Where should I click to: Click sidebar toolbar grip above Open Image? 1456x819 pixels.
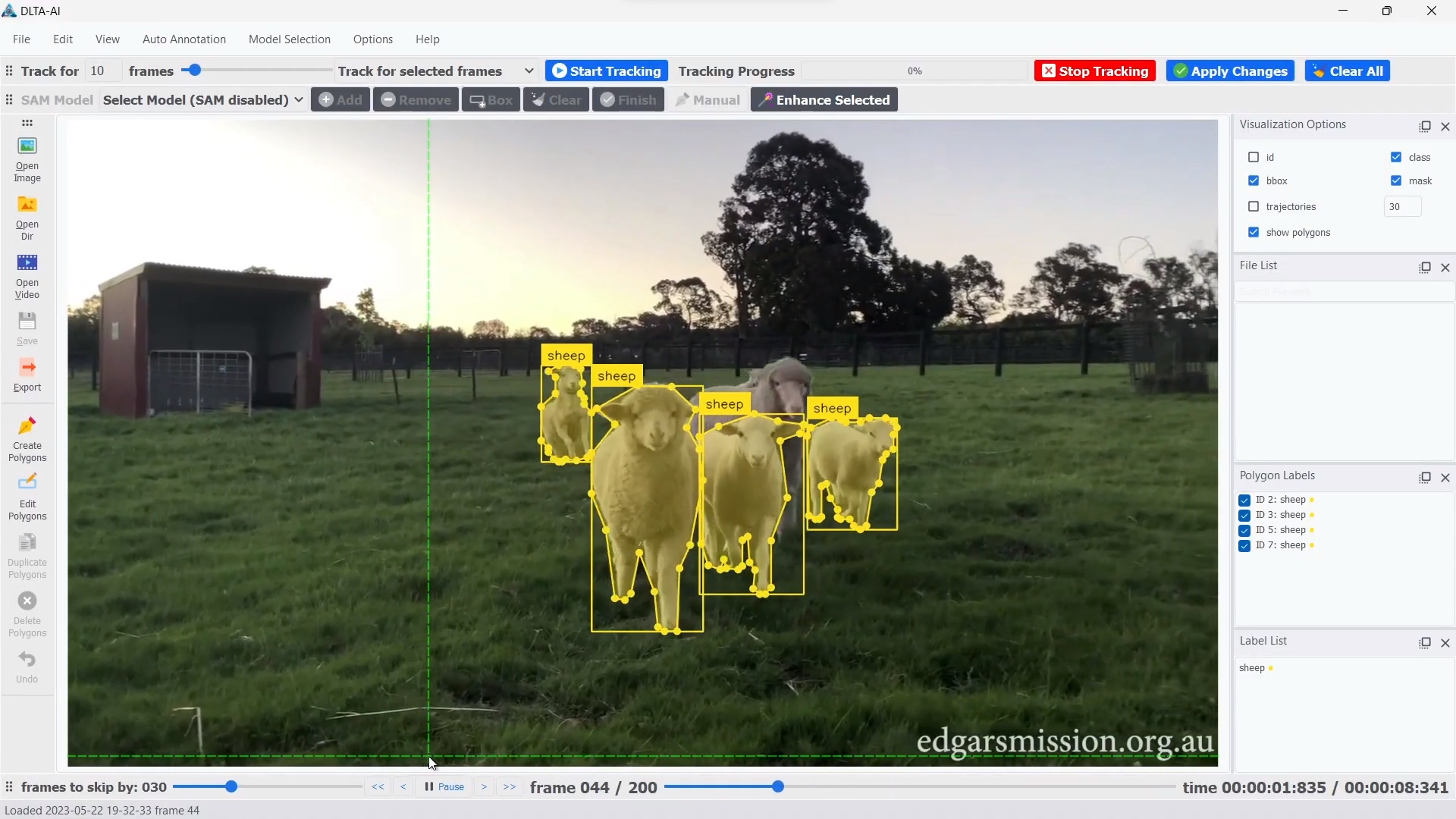tap(27, 123)
